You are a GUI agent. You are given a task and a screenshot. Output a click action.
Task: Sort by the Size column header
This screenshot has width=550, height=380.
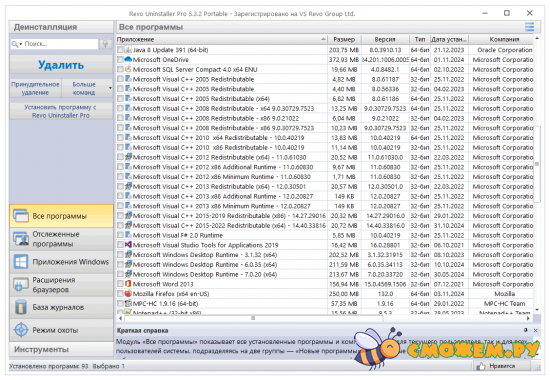tap(344, 39)
